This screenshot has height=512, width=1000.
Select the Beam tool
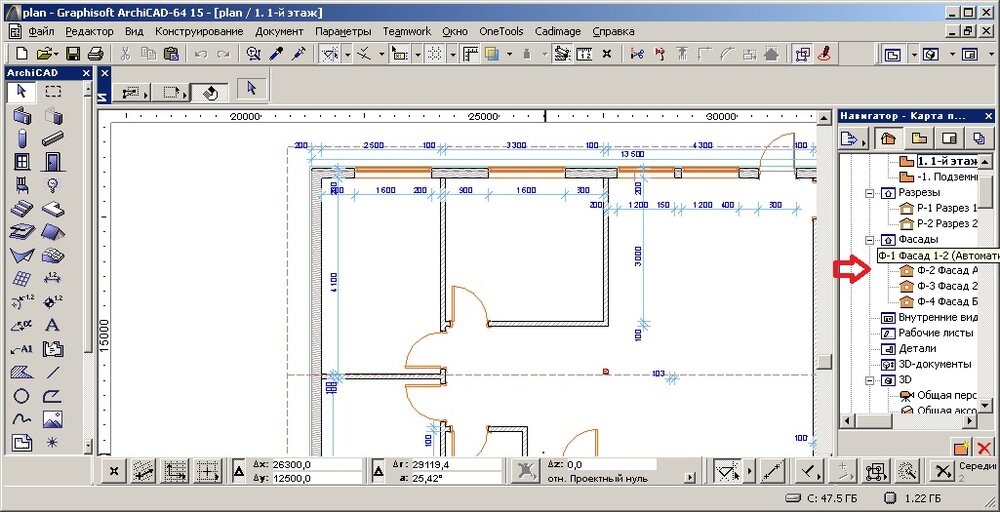tap(53, 138)
